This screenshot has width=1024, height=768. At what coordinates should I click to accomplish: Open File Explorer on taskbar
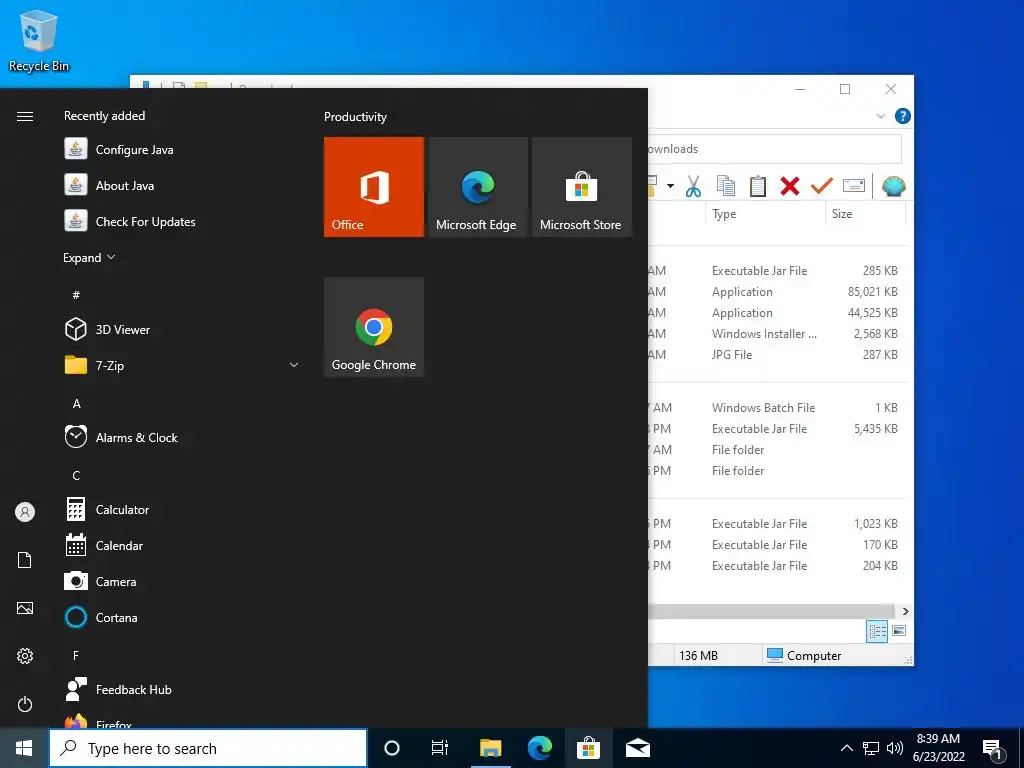(x=490, y=748)
